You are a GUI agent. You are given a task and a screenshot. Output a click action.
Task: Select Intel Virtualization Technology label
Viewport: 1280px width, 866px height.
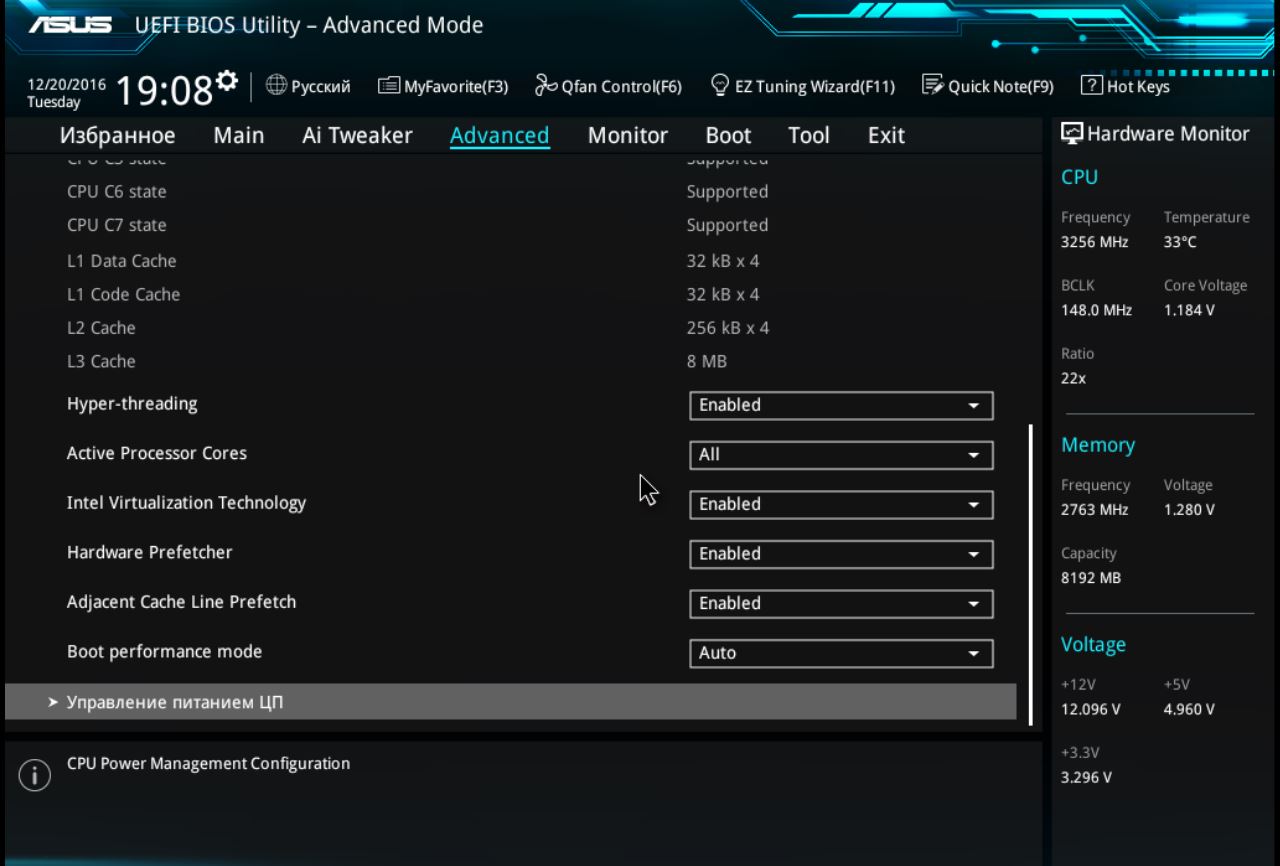186,503
